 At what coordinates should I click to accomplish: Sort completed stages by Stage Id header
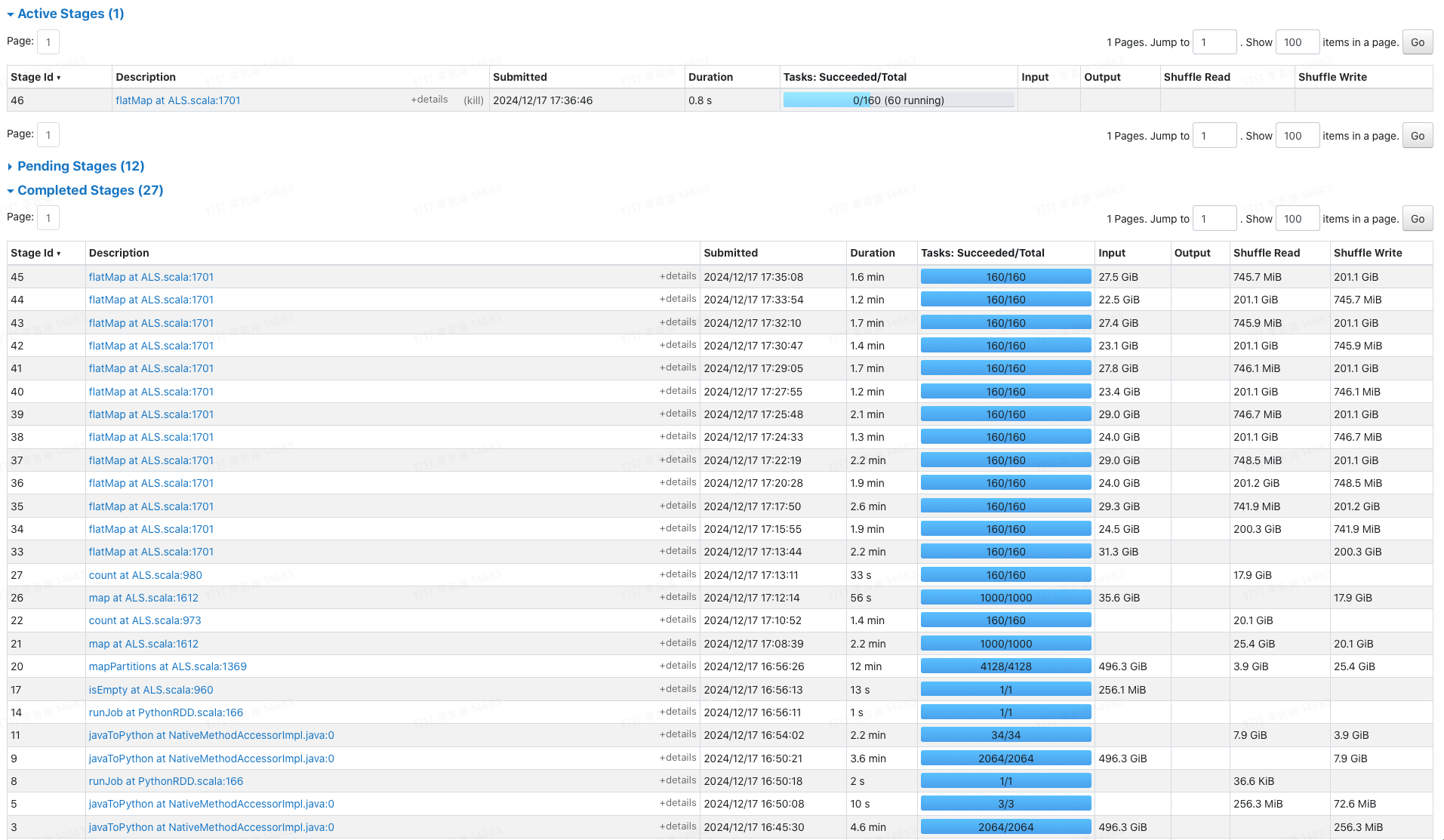click(x=35, y=253)
